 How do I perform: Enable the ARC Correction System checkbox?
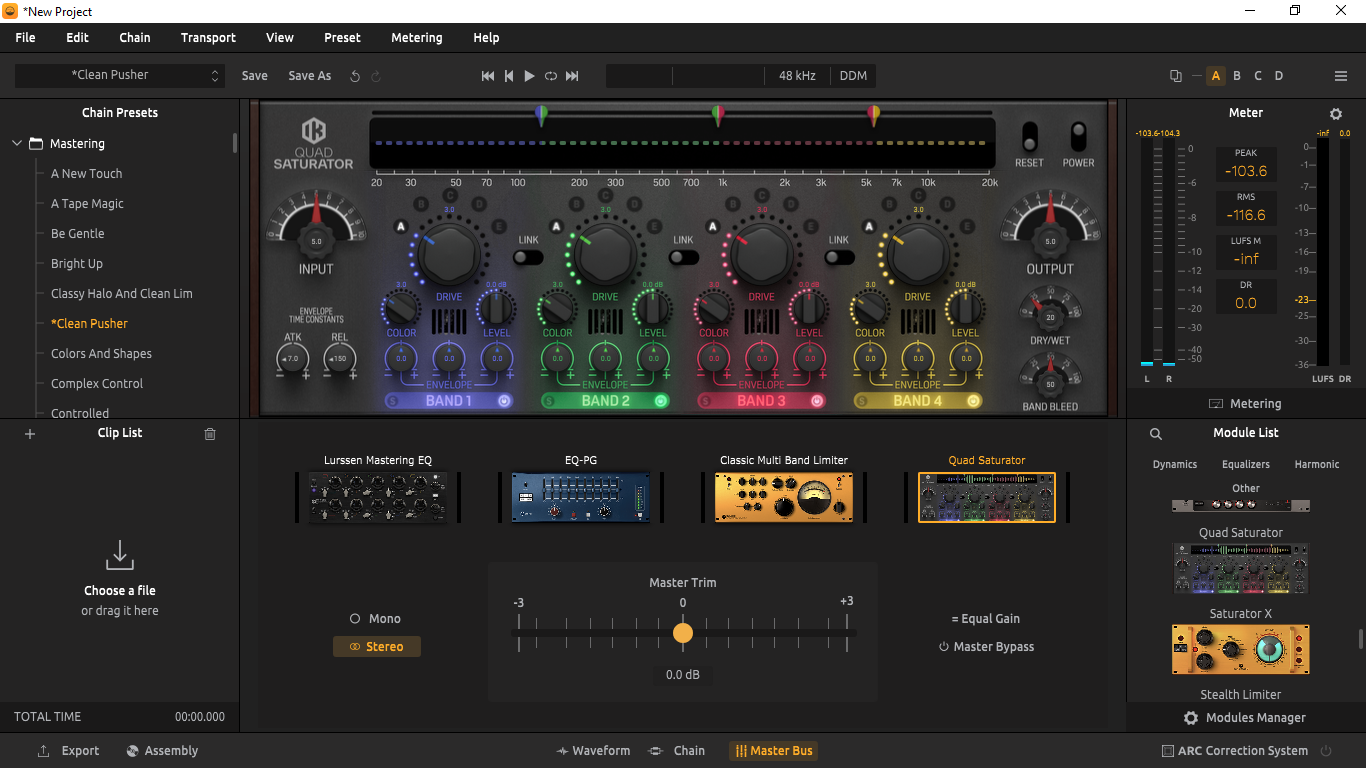tap(1168, 751)
